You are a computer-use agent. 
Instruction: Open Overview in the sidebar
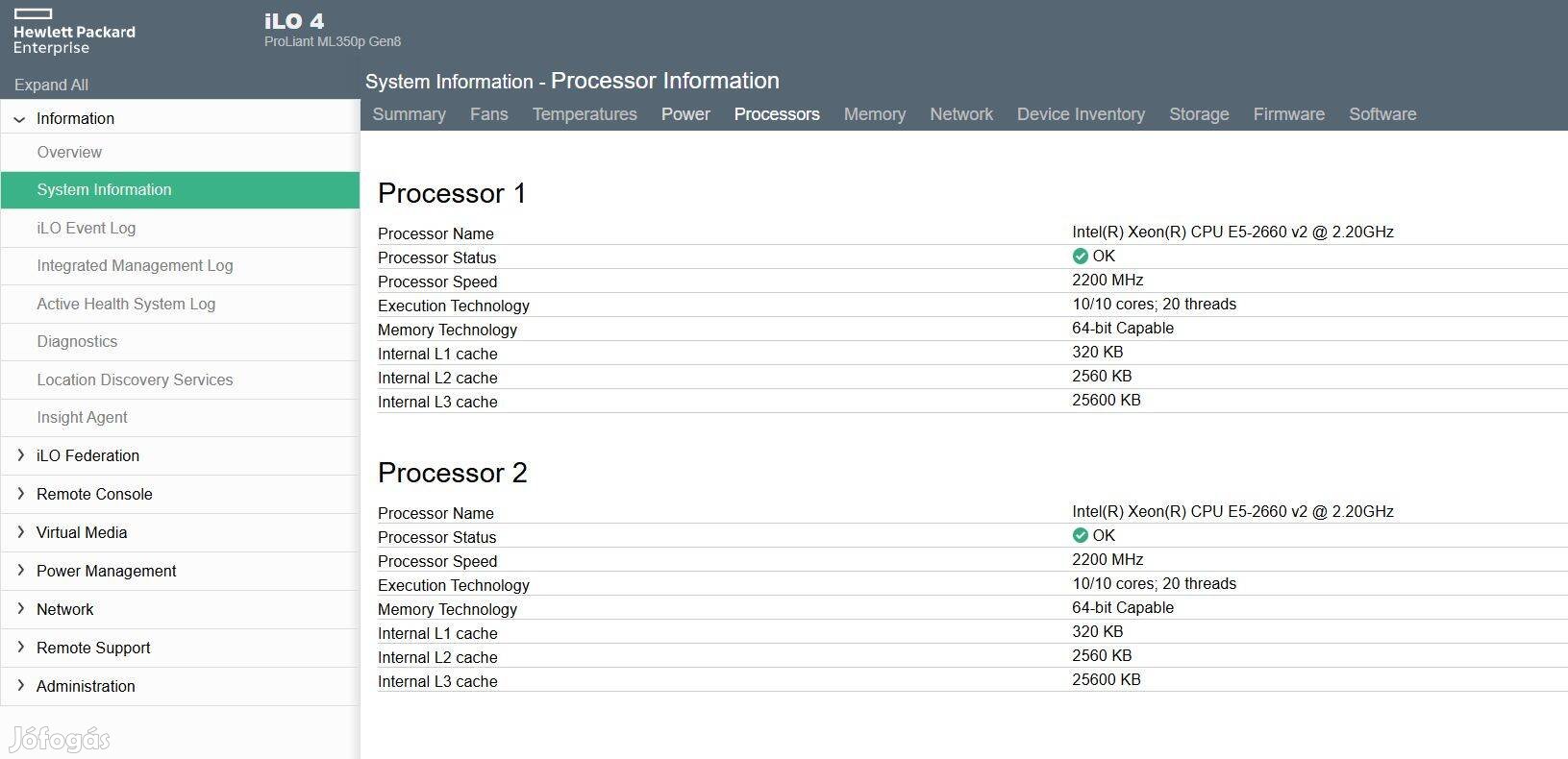point(180,152)
